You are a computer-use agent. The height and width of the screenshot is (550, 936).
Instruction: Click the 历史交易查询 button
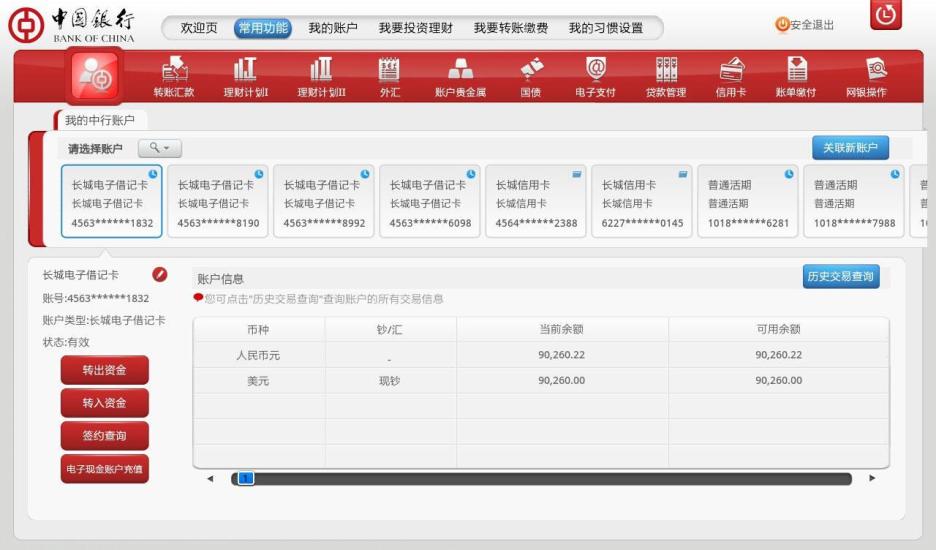840,277
